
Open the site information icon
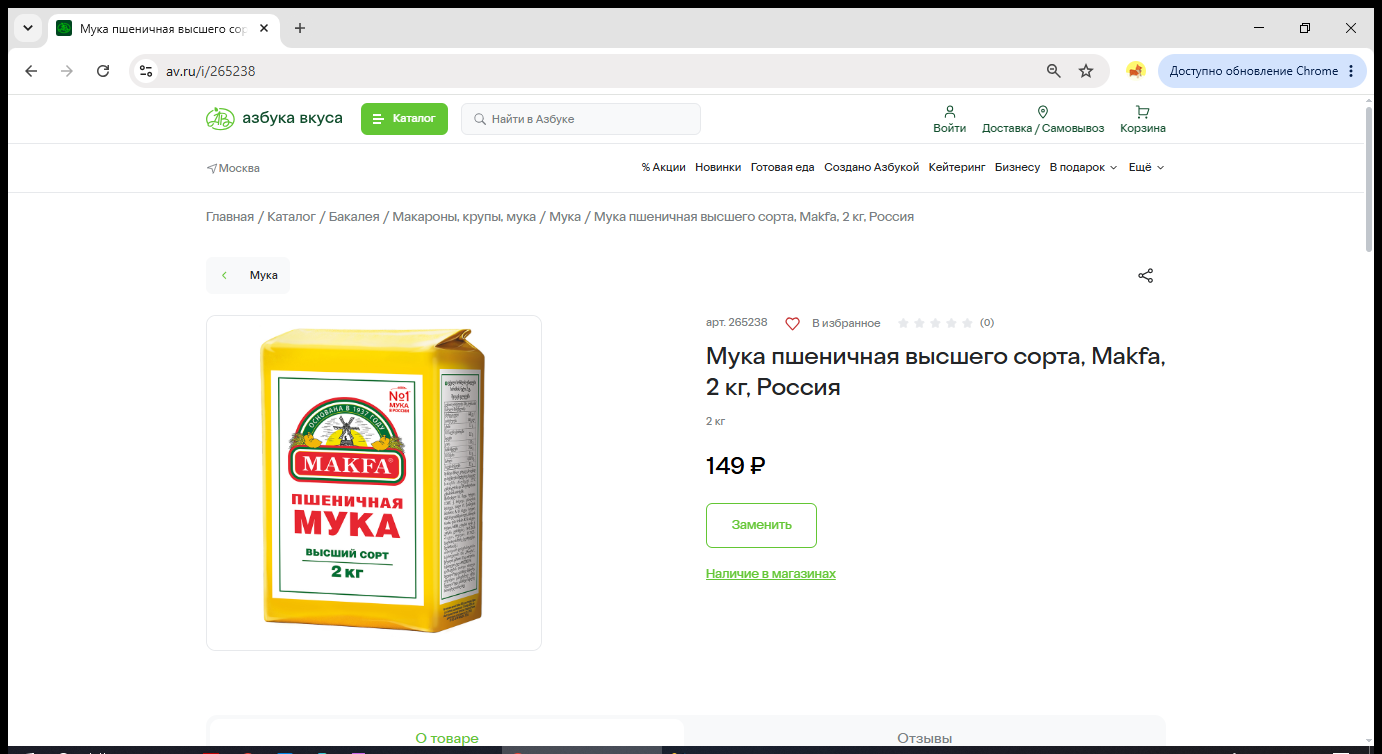[x=146, y=71]
